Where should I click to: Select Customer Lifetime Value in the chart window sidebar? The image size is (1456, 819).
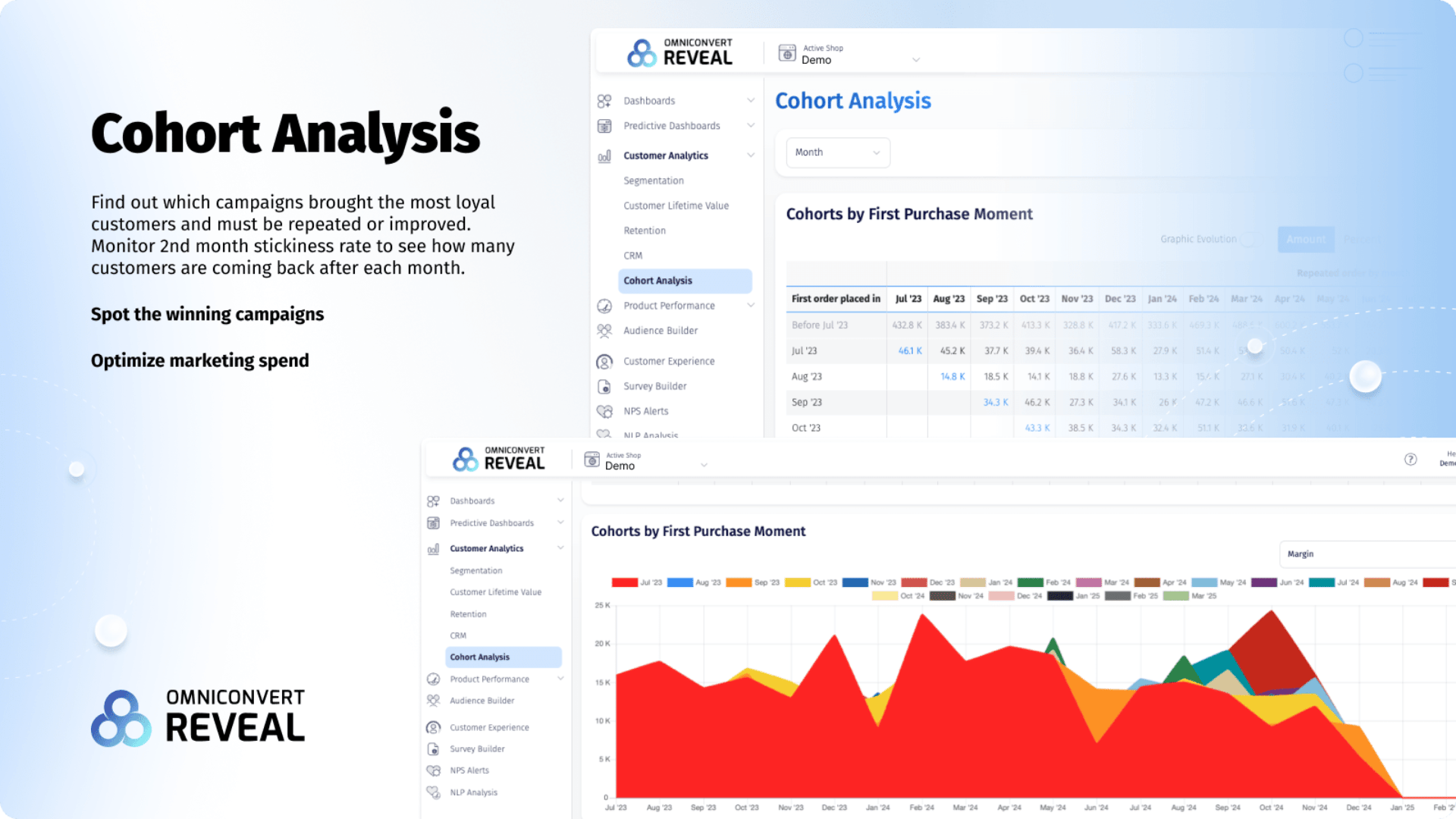click(x=495, y=592)
